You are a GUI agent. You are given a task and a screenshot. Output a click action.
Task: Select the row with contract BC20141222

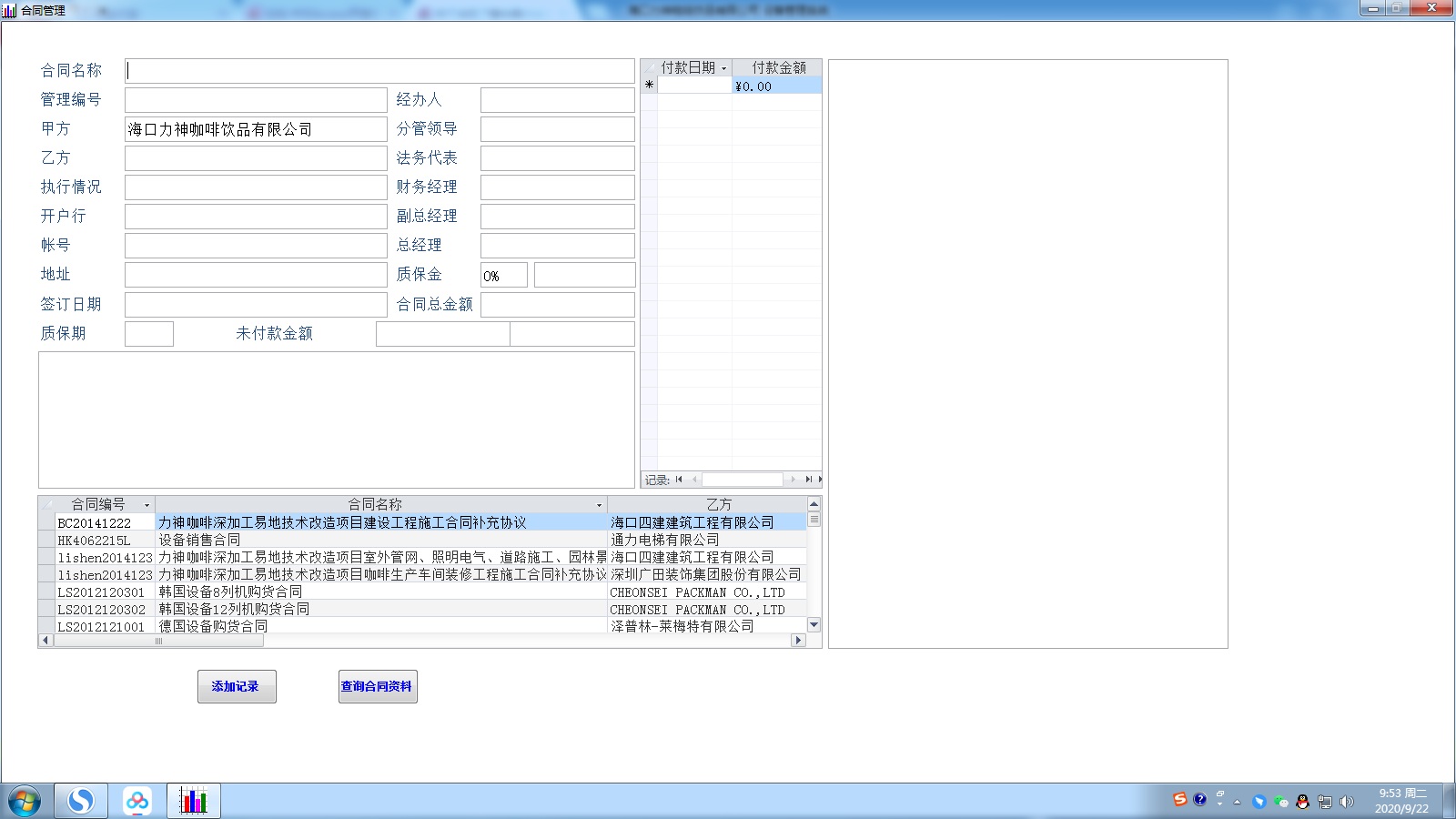pos(422,522)
